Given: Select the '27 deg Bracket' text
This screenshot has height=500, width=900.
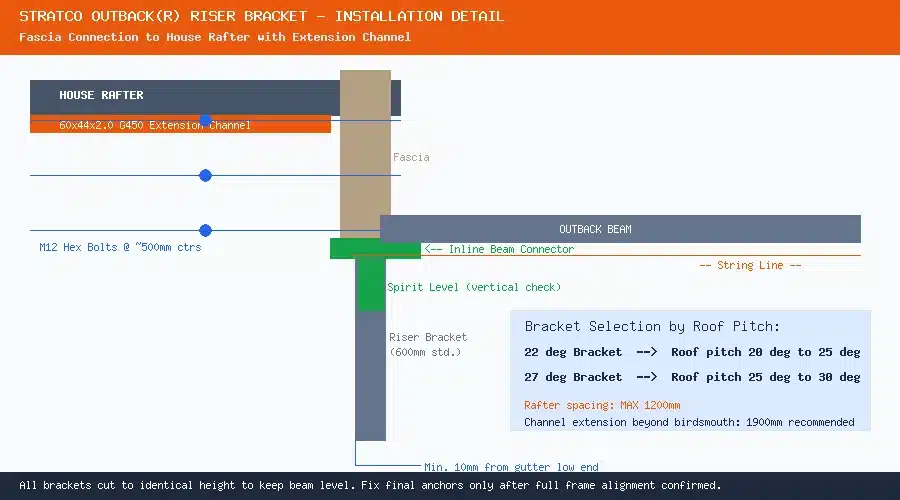Looking at the screenshot, I should point(573,377).
